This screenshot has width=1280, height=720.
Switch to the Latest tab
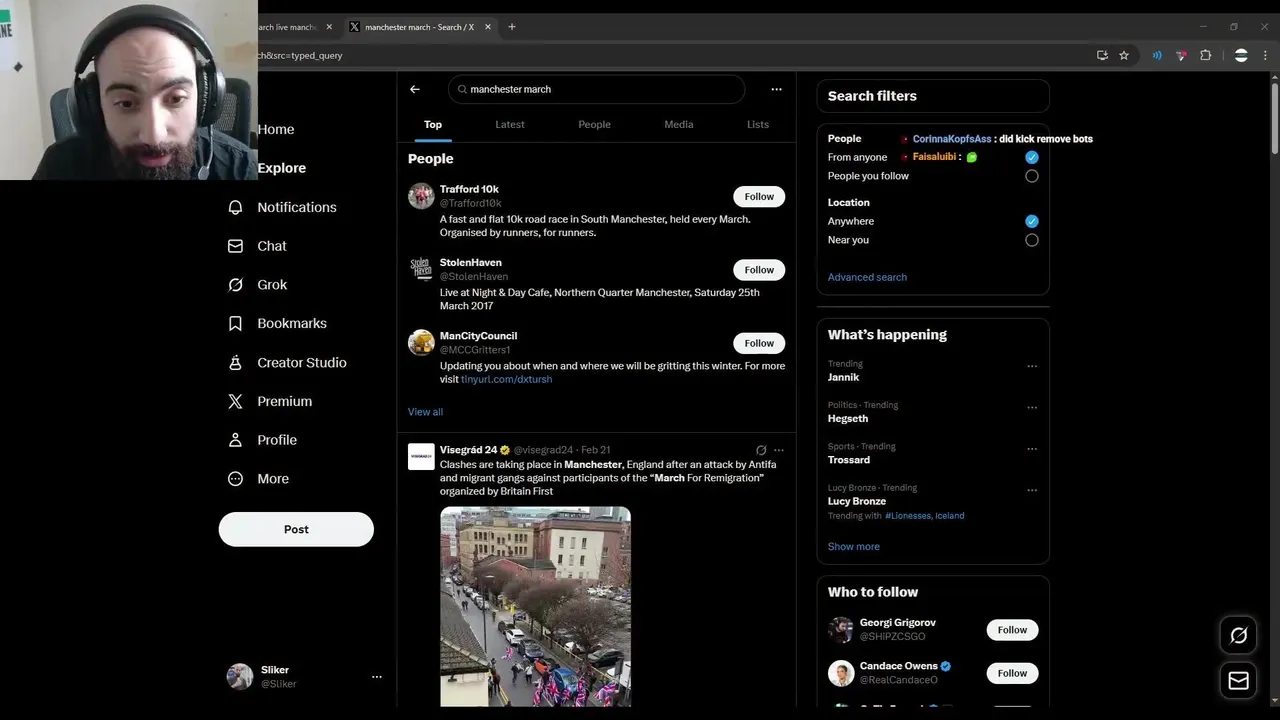pos(510,125)
